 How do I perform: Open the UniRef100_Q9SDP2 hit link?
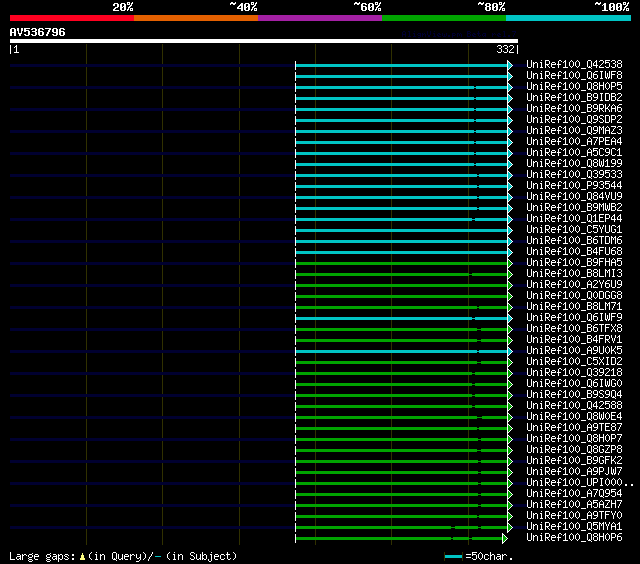(x=574, y=119)
